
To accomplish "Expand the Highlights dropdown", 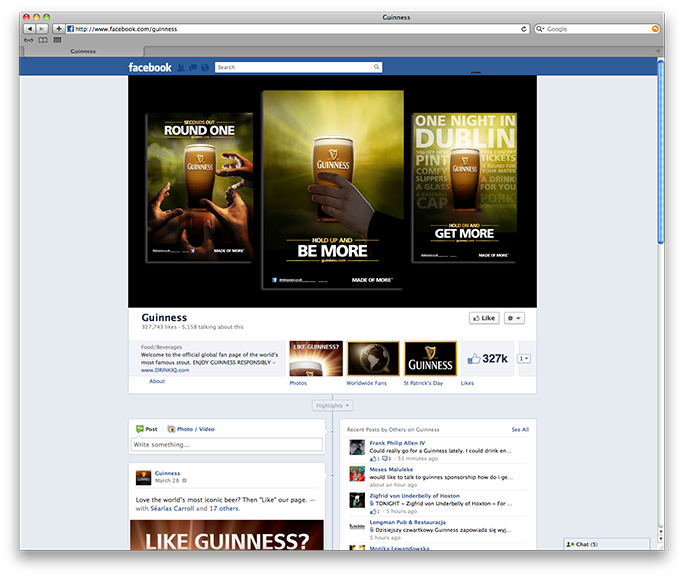I will click(333, 405).
